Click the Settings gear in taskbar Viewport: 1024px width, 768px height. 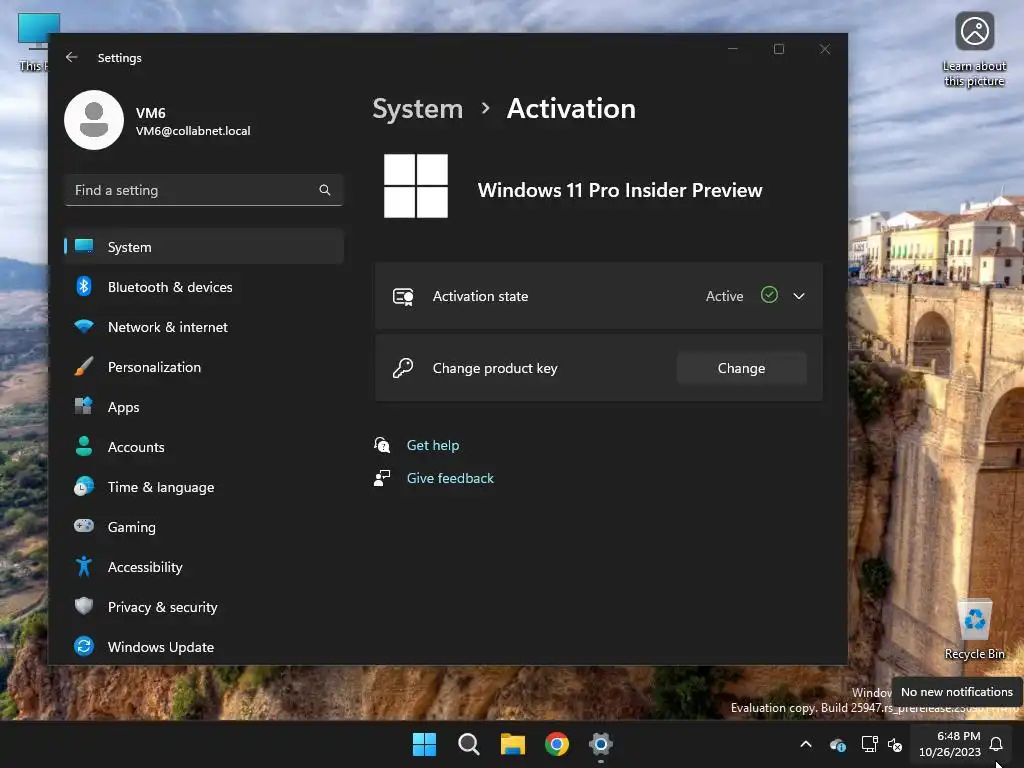click(x=601, y=744)
